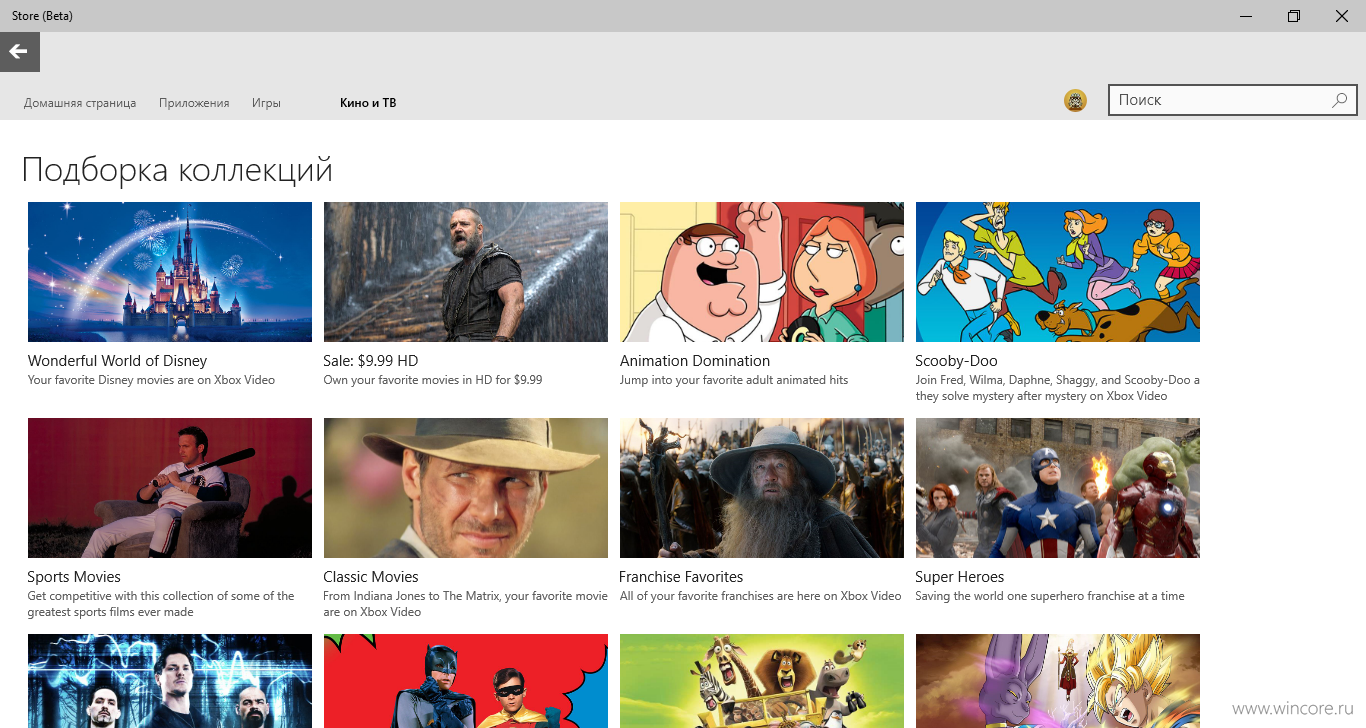The image size is (1366, 728).
Task: Click the Подборка коллекций heading
Action: tap(177, 170)
